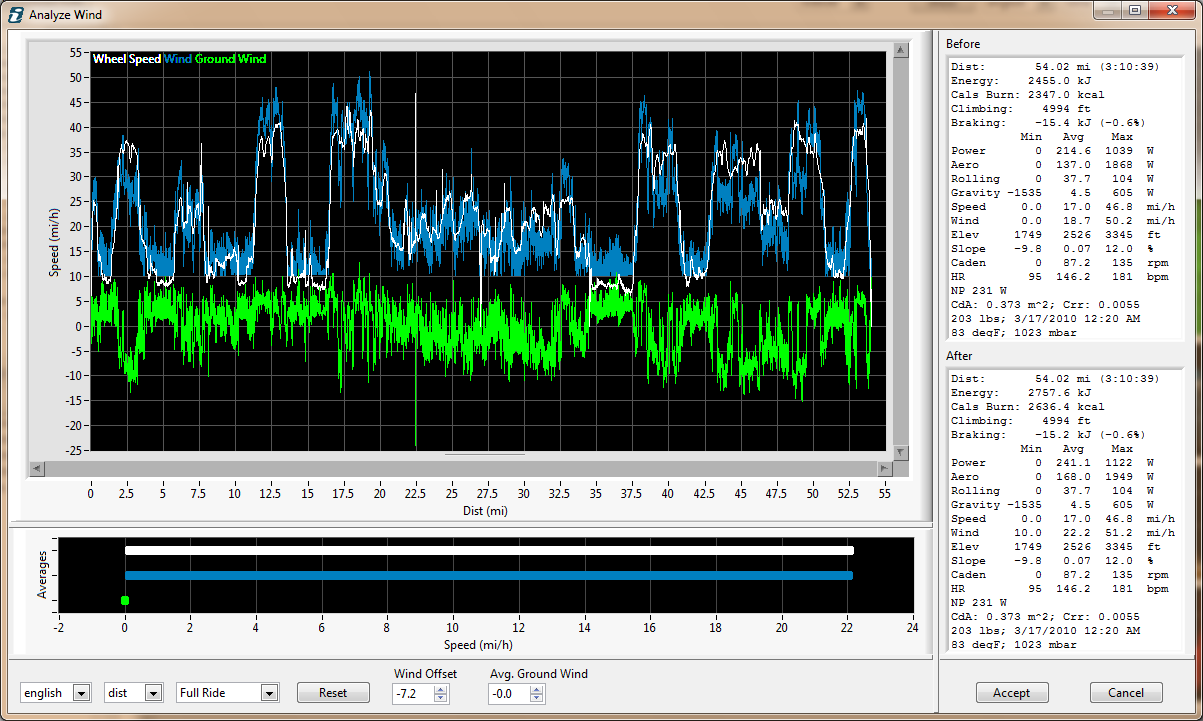Click the Accept button
This screenshot has width=1203, height=721.
coord(1011,693)
